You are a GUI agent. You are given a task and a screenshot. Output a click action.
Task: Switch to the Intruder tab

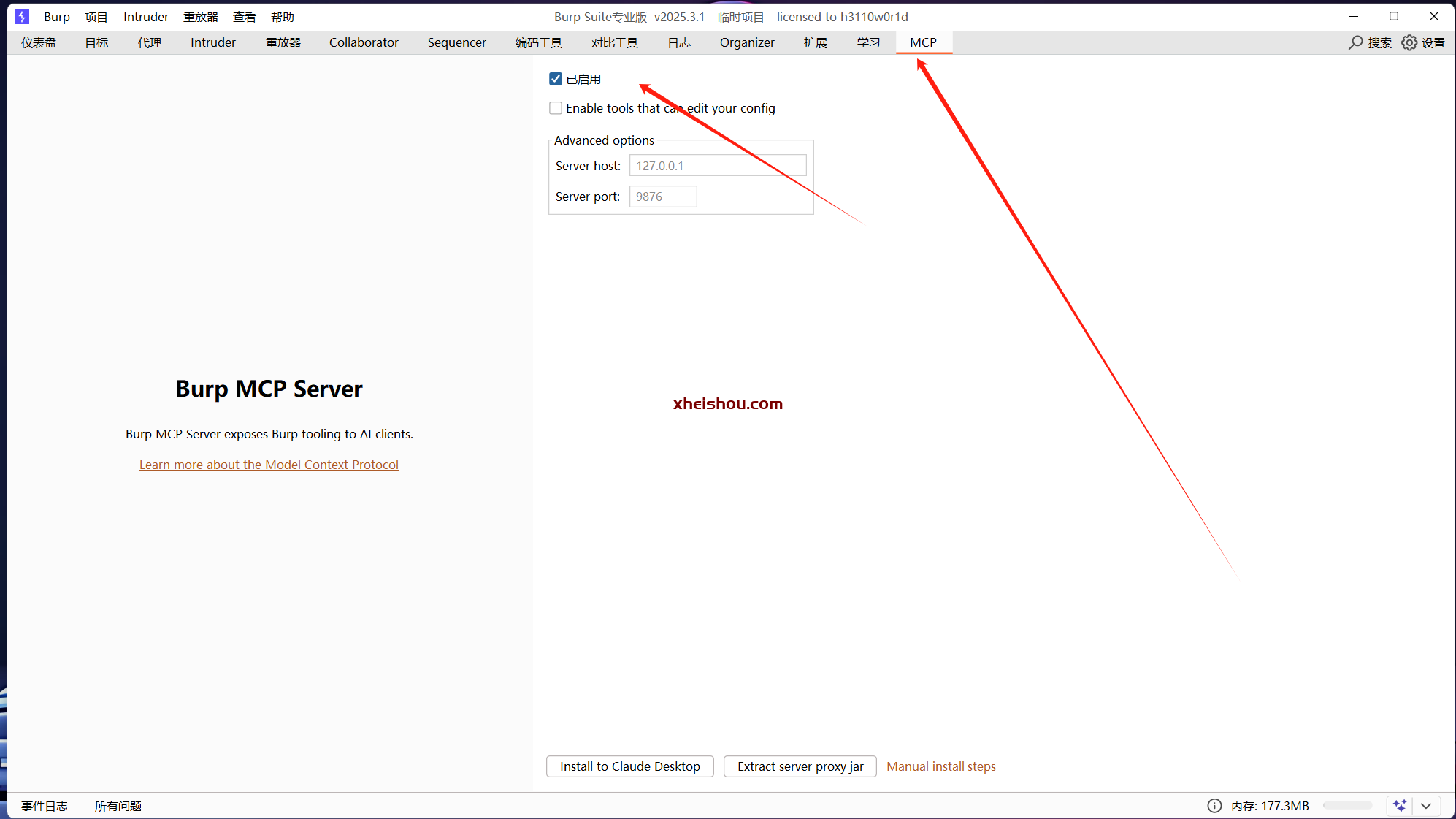pos(213,42)
